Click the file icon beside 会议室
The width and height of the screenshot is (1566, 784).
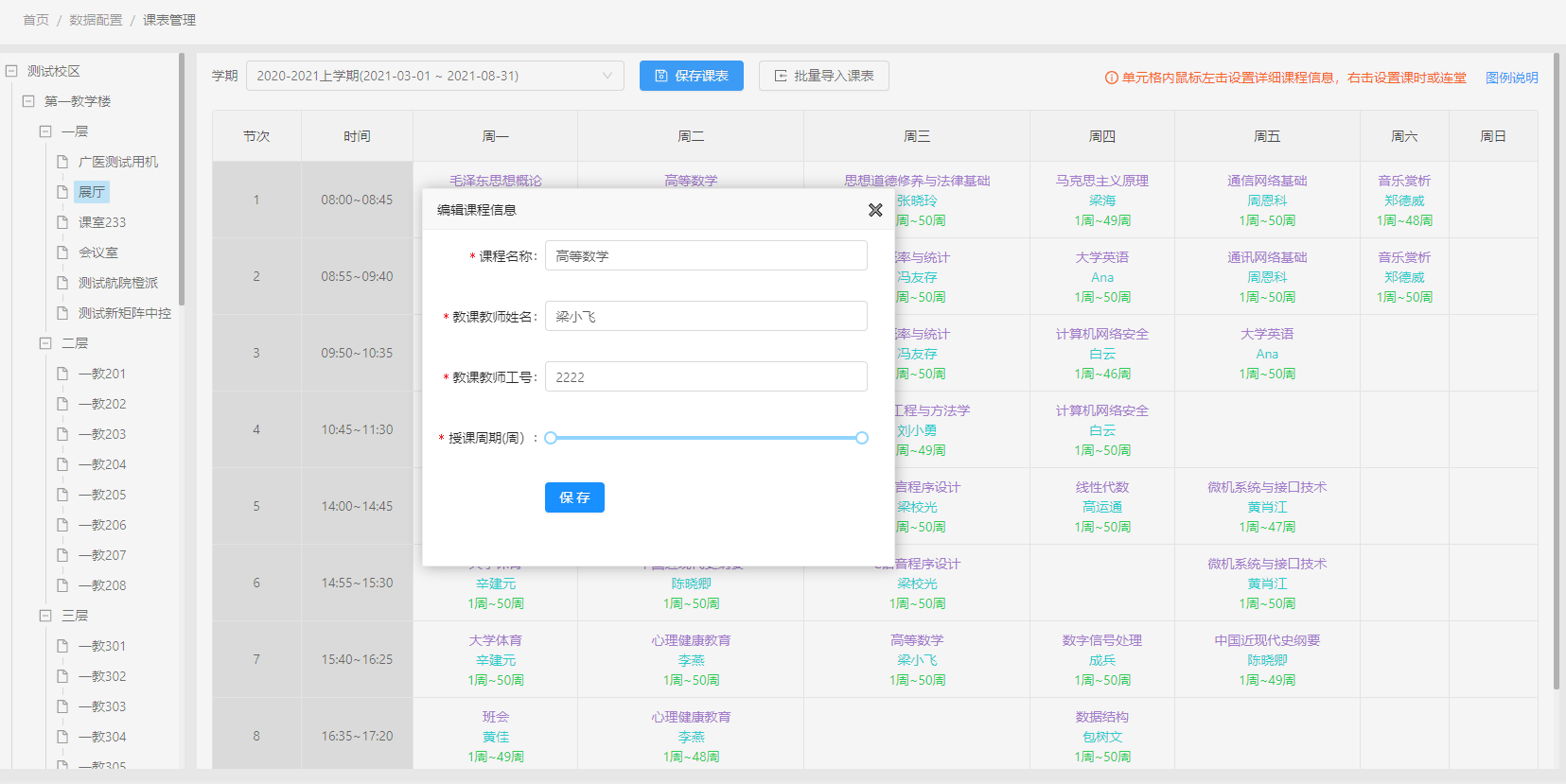coord(62,253)
